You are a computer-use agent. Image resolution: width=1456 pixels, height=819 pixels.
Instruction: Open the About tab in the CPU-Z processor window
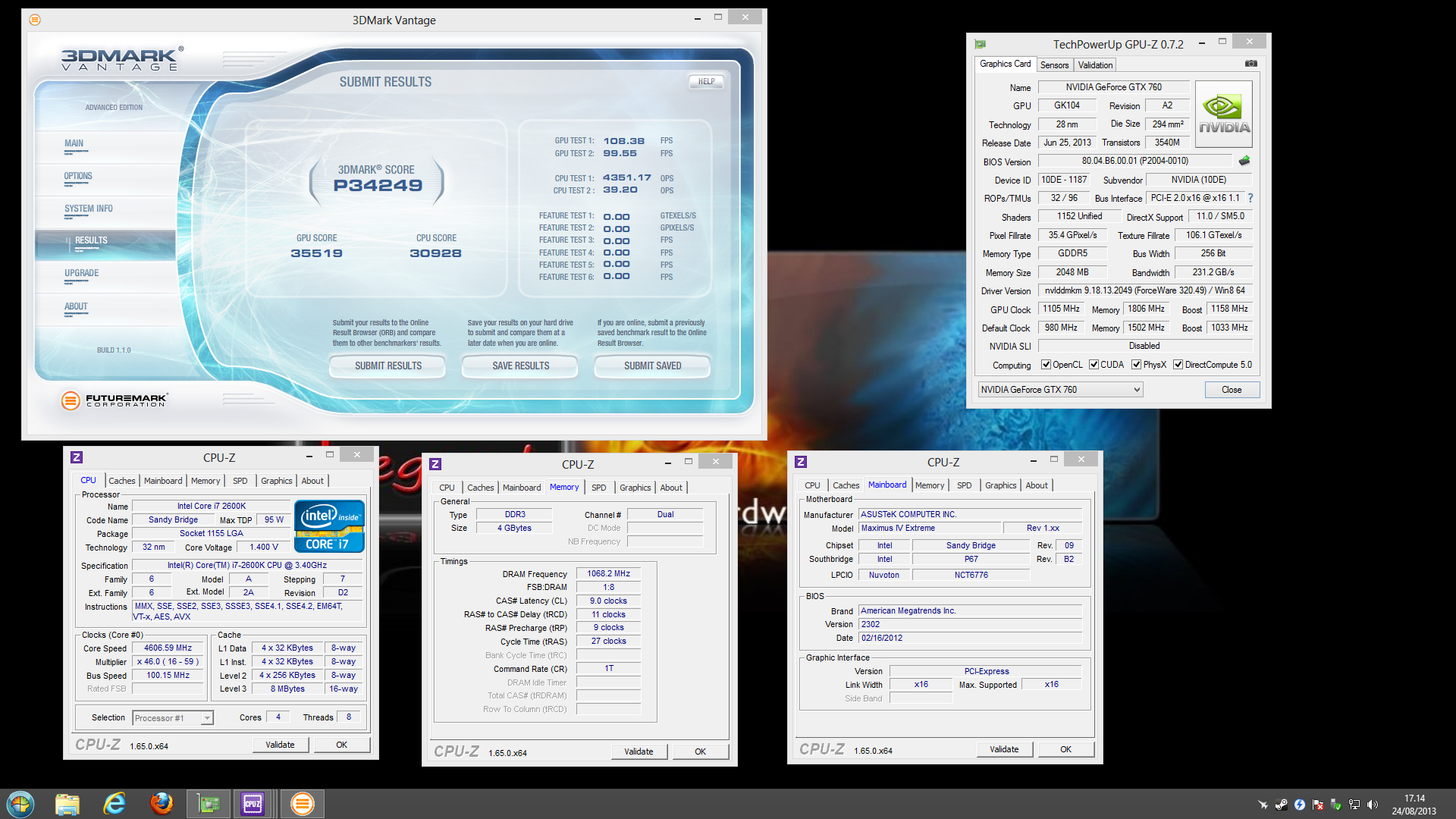tap(312, 481)
